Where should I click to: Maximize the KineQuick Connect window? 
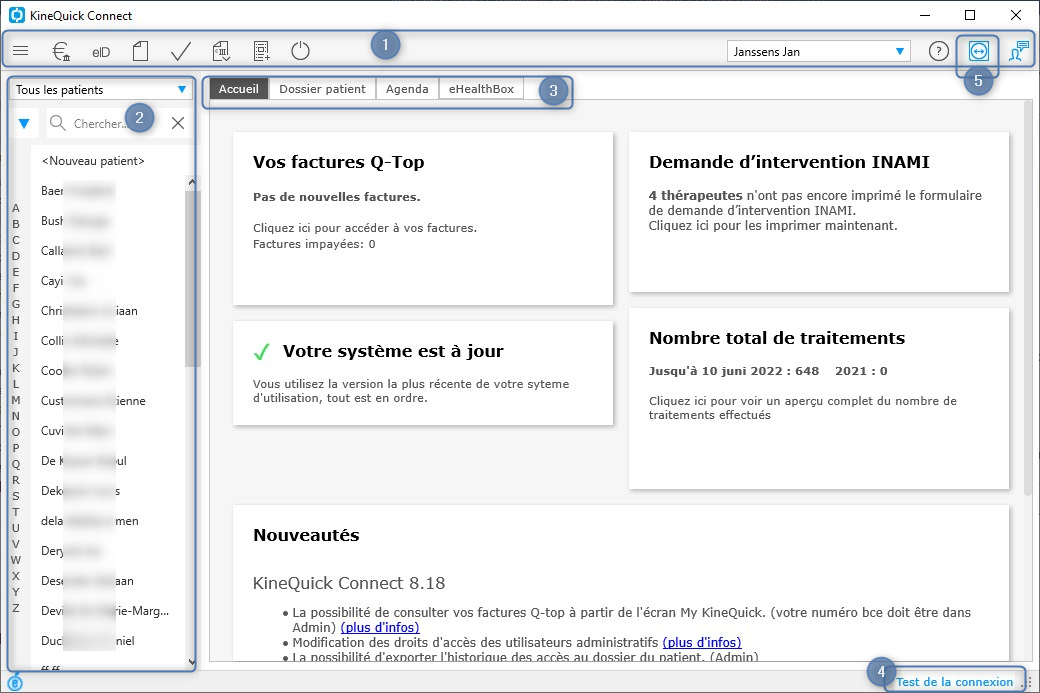[x=970, y=15]
